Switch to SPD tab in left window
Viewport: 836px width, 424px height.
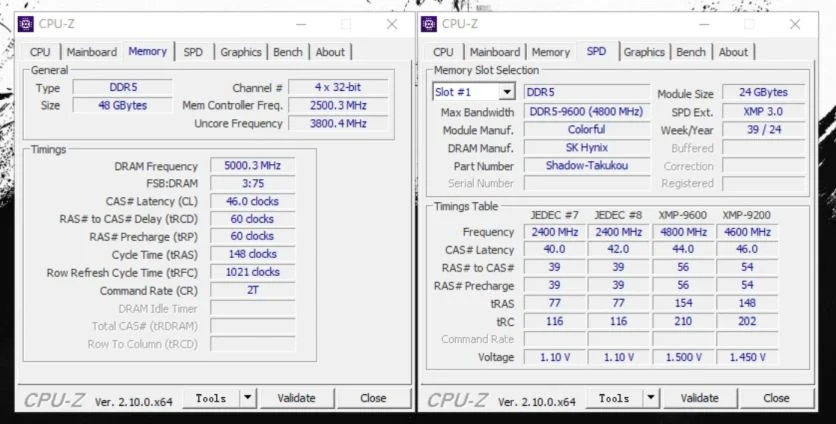[x=193, y=52]
